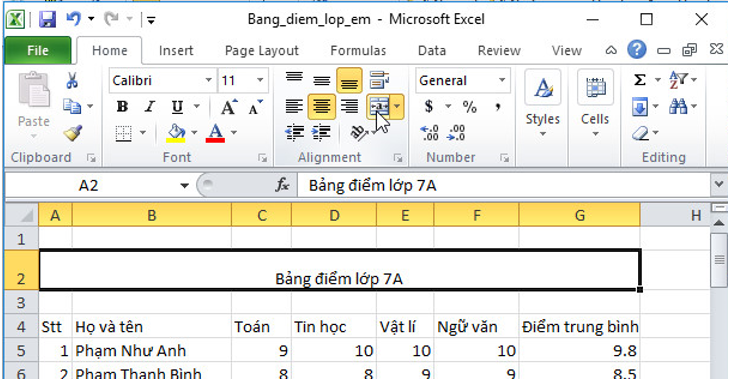Viewport: 729px width, 382px height.
Task: Cut selection with the scissors icon
Action: pos(72,80)
